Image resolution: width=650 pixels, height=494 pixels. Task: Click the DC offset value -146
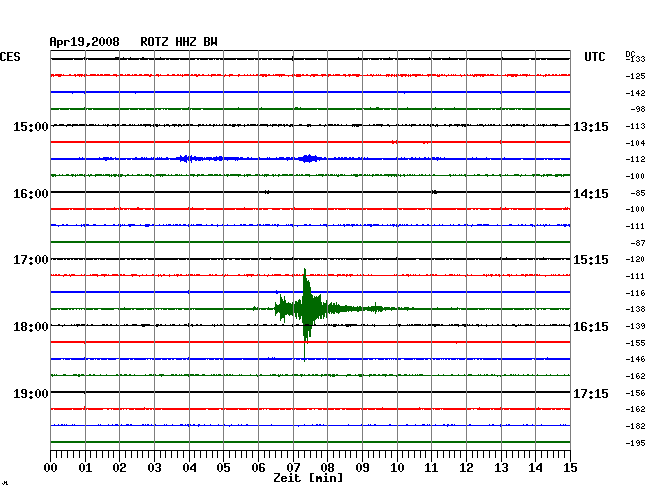pyautogui.click(x=635, y=359)
